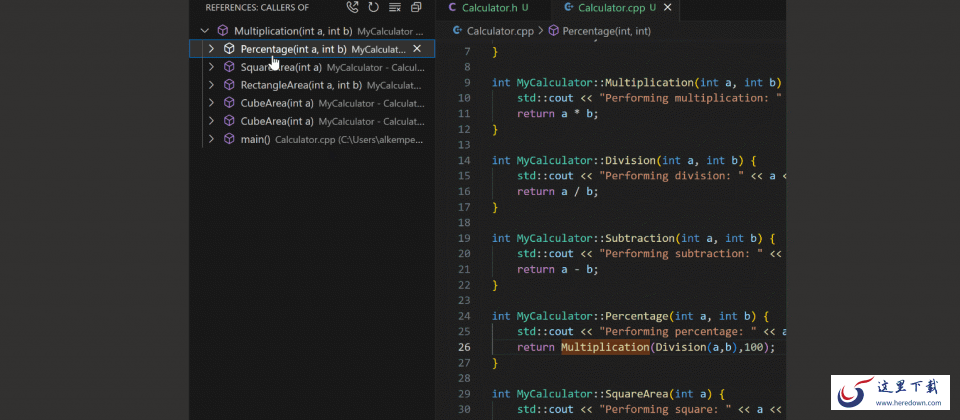
Task: Collapse all items in References panel
Action: coord(416,7)
